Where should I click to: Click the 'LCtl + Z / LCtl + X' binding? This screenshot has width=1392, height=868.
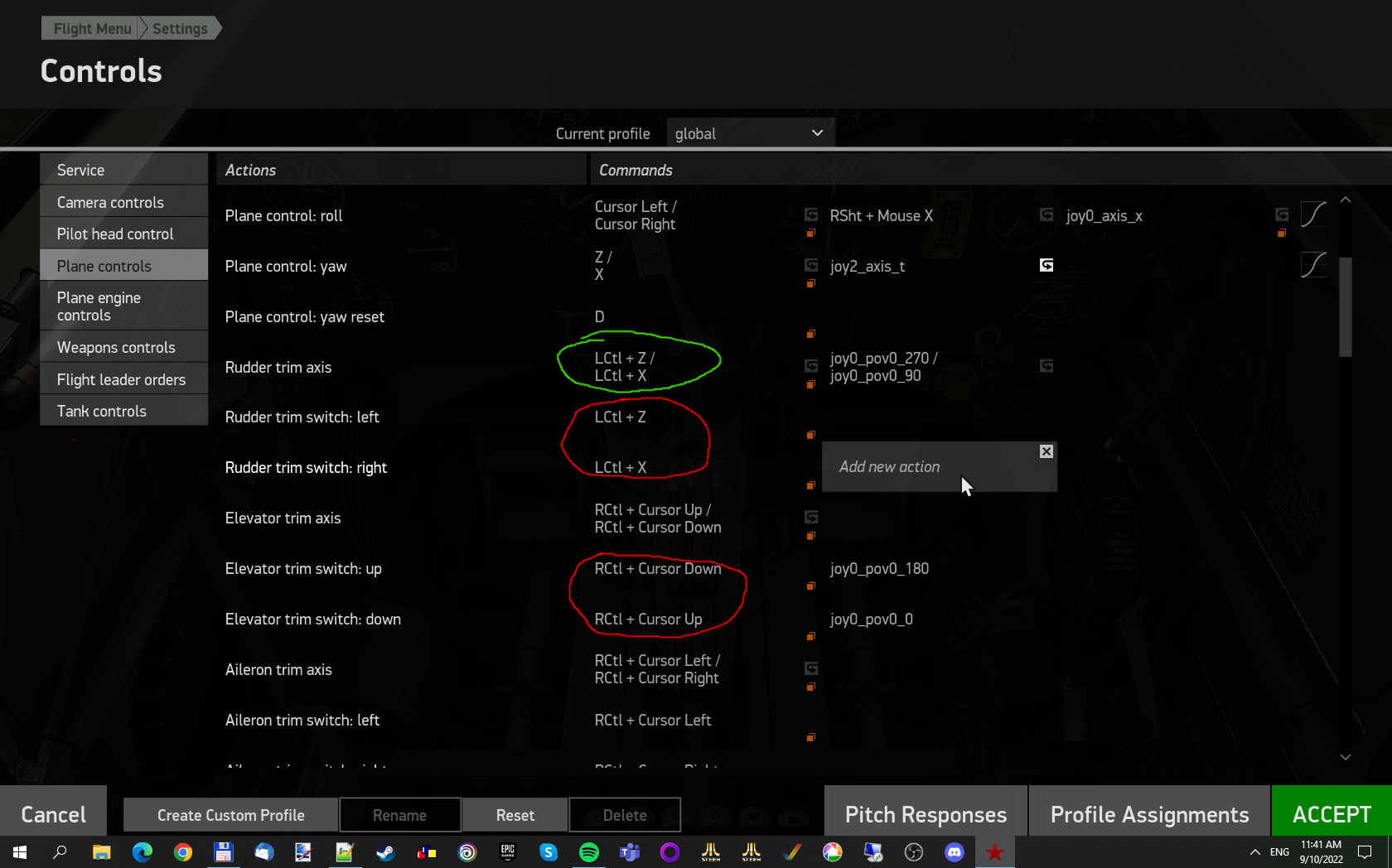point(625,367)
